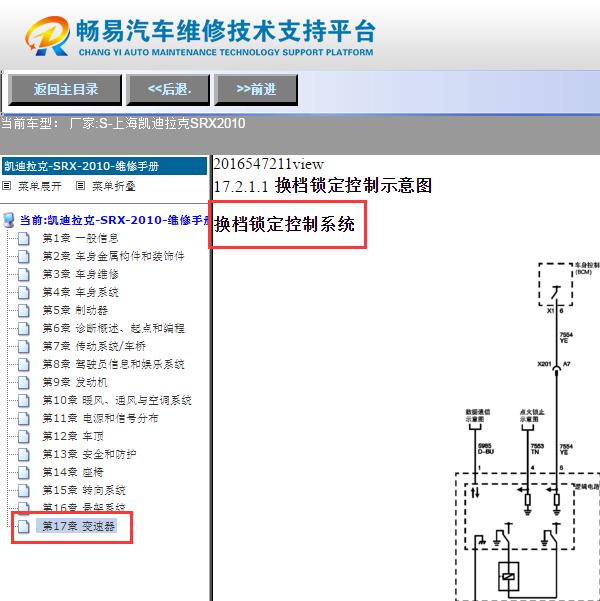Click document icon for 第8章 驾驶员信息
Viewport: 600px width, 601px height.
point(24,365)
